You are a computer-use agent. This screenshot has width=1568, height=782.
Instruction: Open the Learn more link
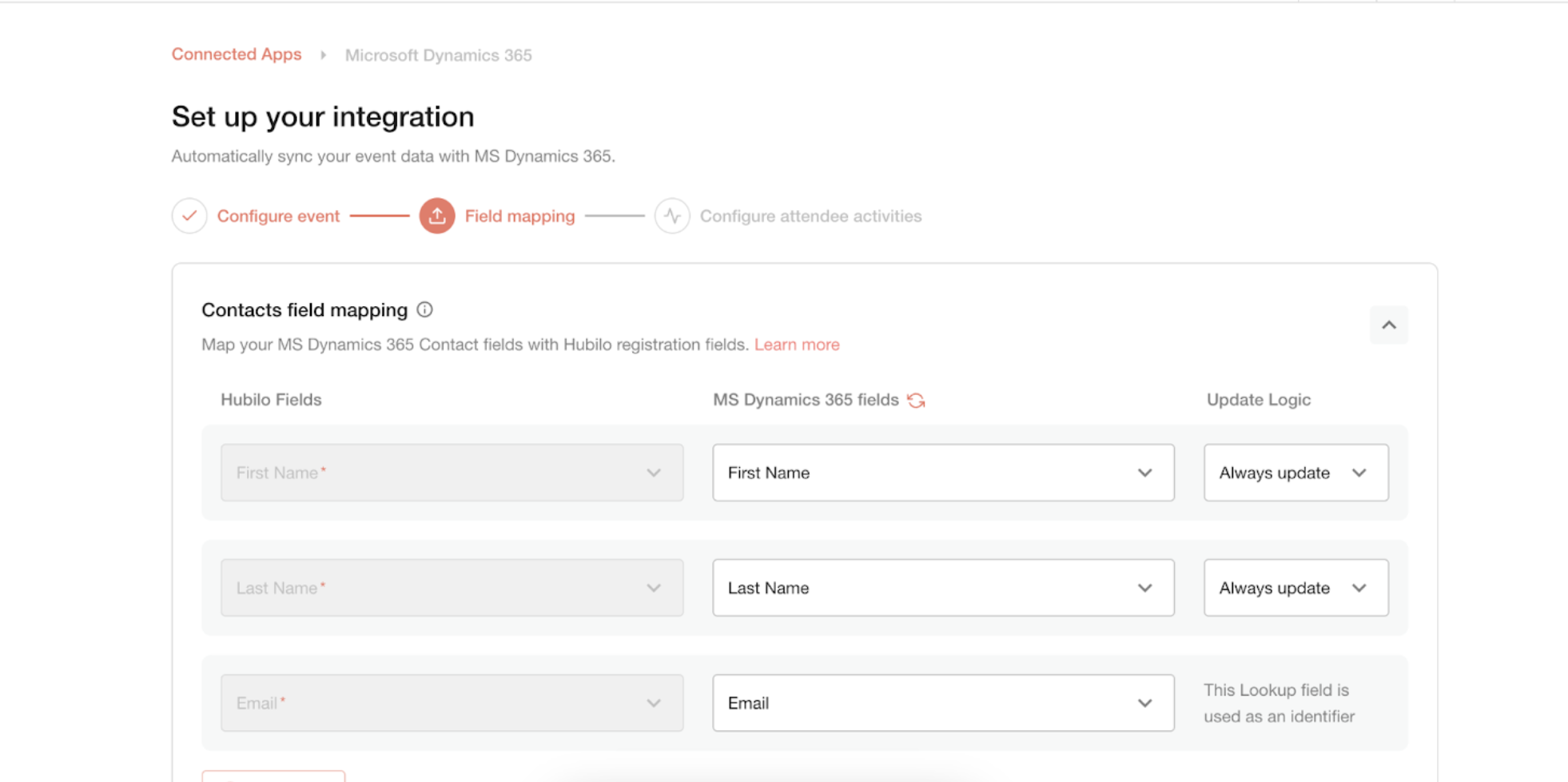pos(797,345)
